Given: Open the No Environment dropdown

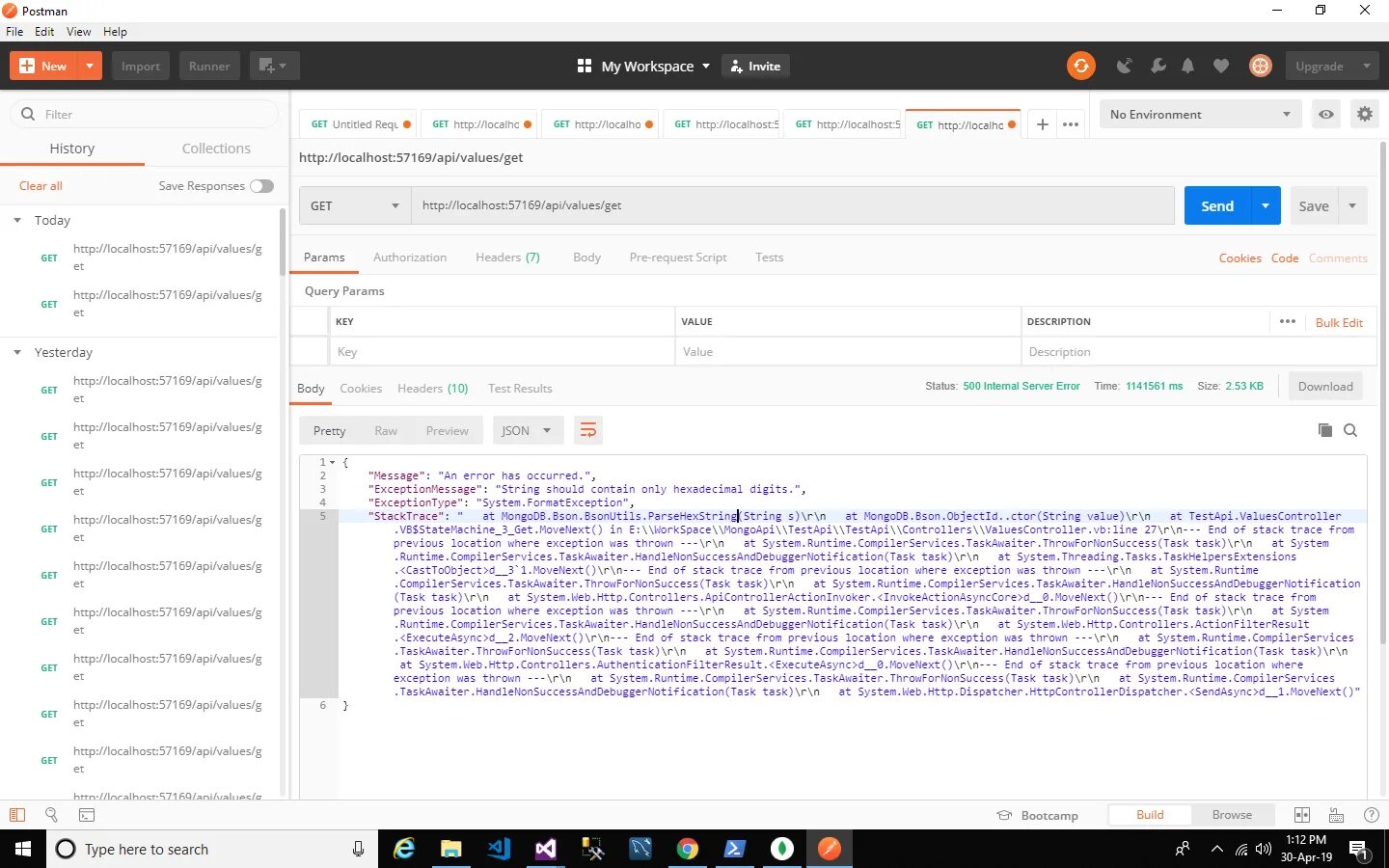Looking at the screenshot, I should click(1199, 114).
